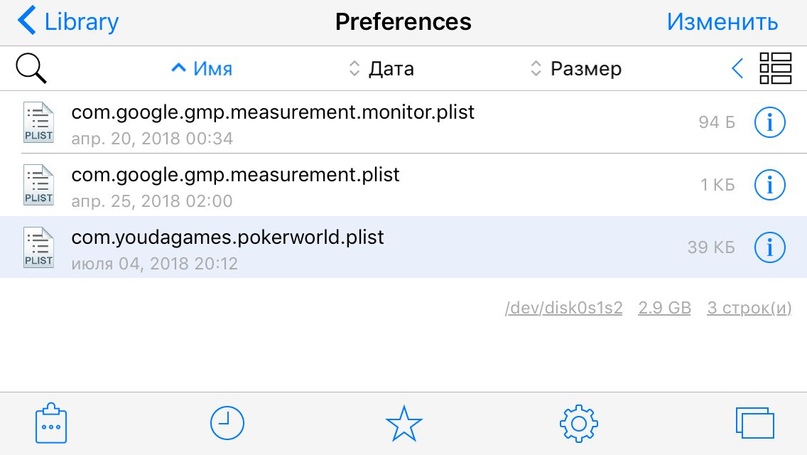Open the settings gear icon
The image size is (807, 455).
coord(579,423)
